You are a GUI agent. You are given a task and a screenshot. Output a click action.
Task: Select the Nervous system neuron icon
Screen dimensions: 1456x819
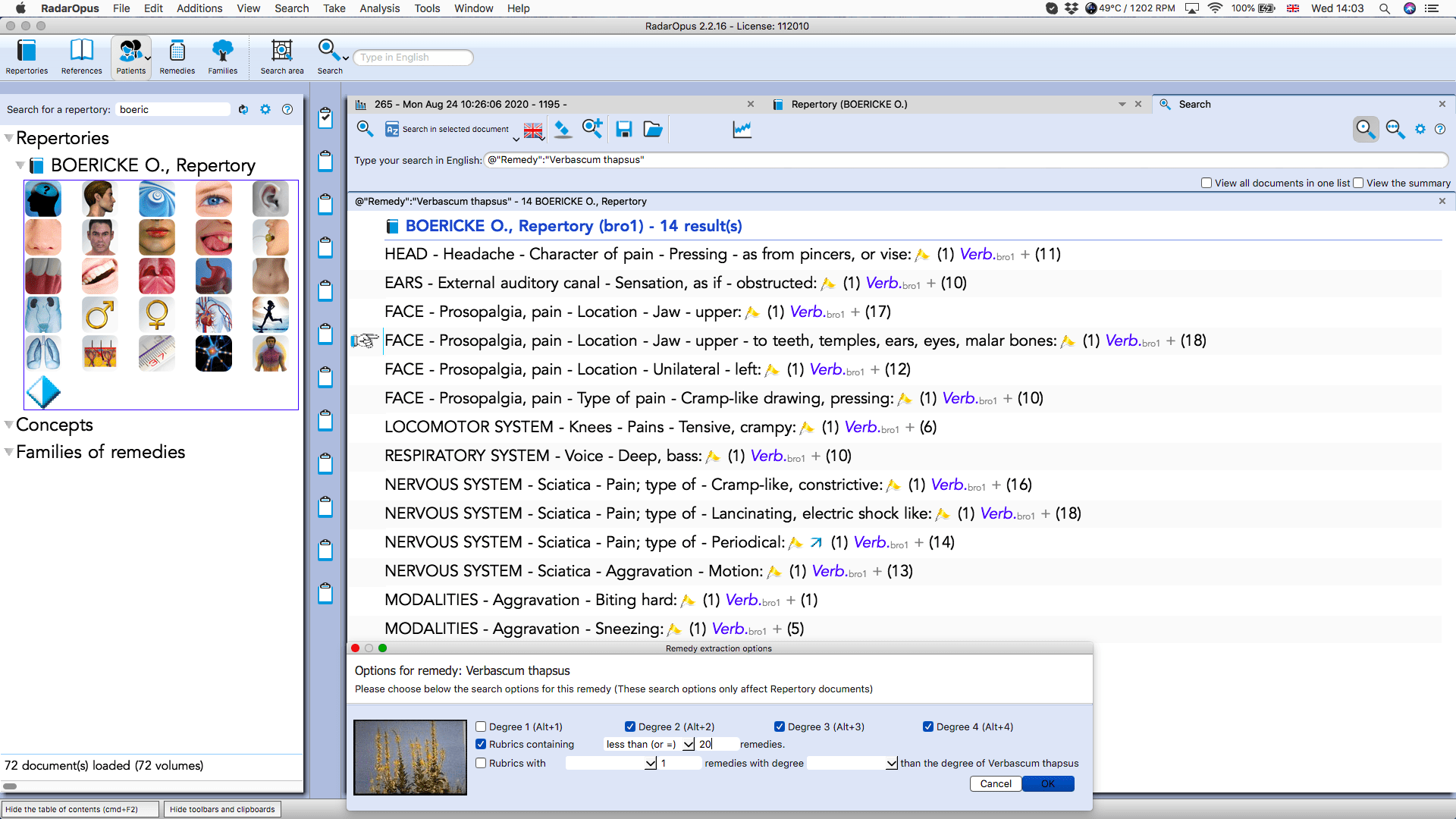click(214, 353)
